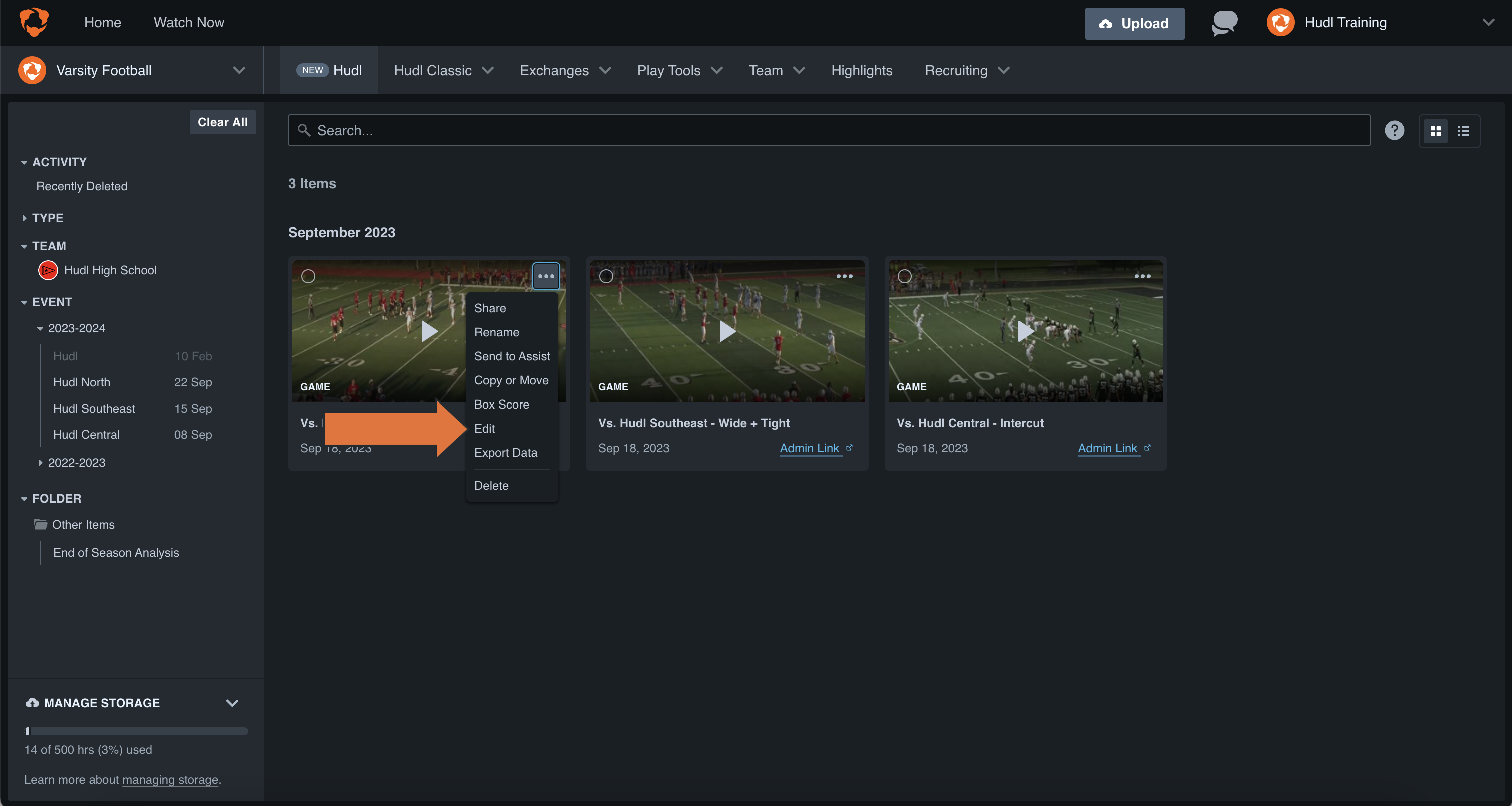Select the checkbox on Vs. Hudl Central video
1512x806 pixels.
pos(904,275)
